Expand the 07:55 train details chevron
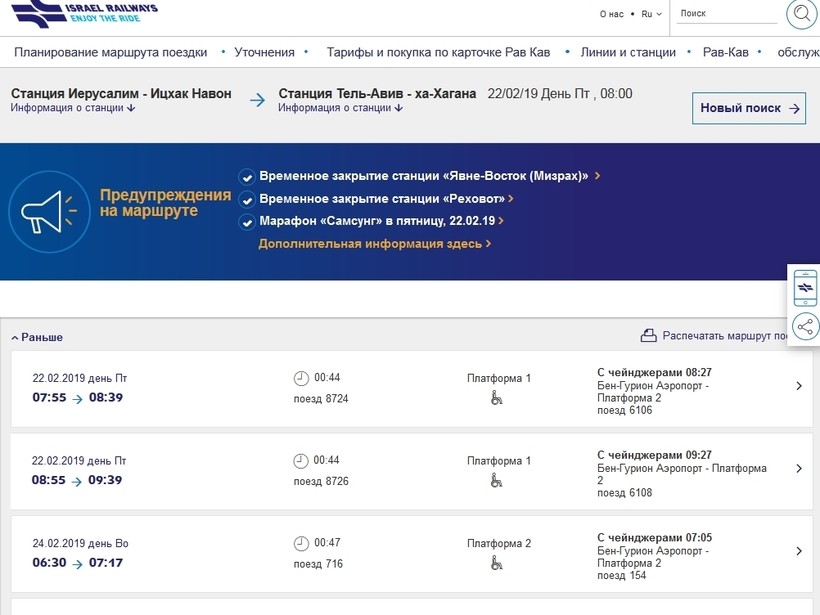Screen dimensions: 820x615 click(798, 386)
